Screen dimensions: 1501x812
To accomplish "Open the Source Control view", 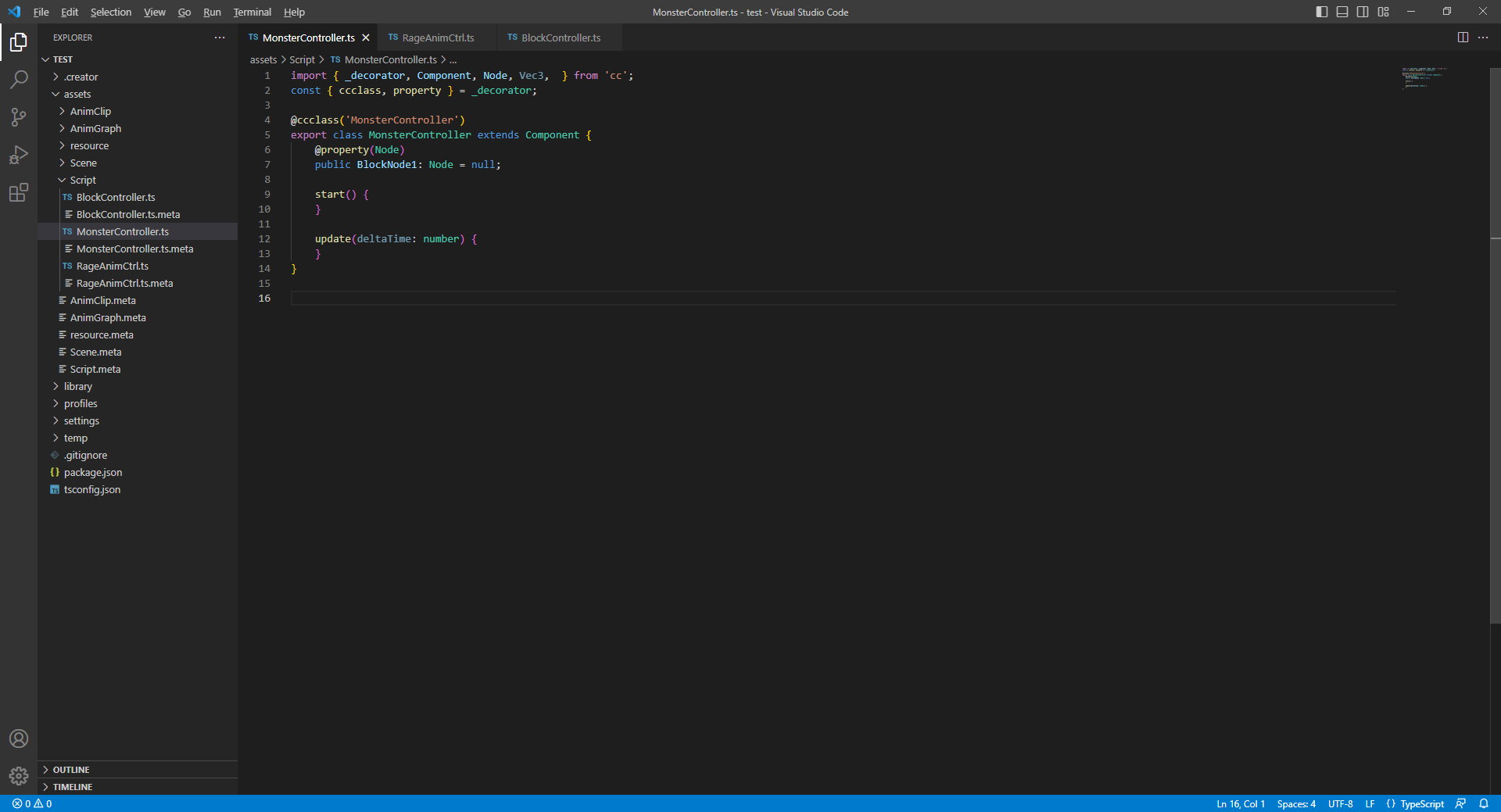I will pyautogui.click(x=19, y=117).
